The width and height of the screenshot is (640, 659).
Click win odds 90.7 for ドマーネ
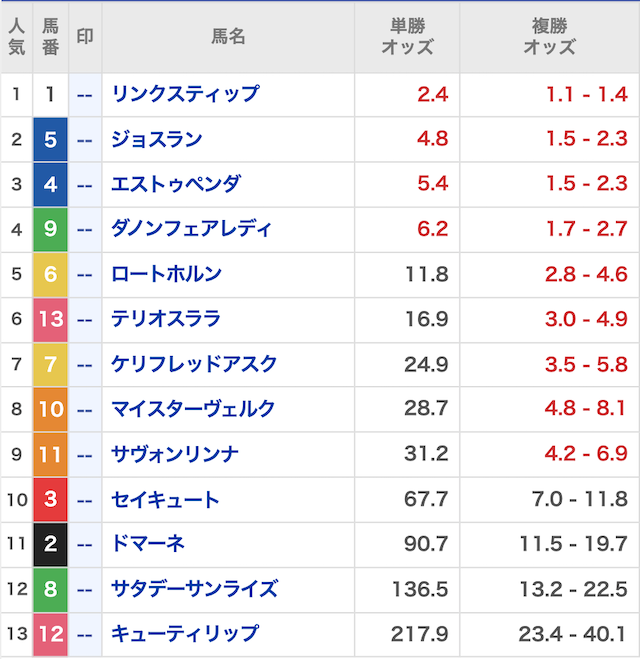coord(426,544)
